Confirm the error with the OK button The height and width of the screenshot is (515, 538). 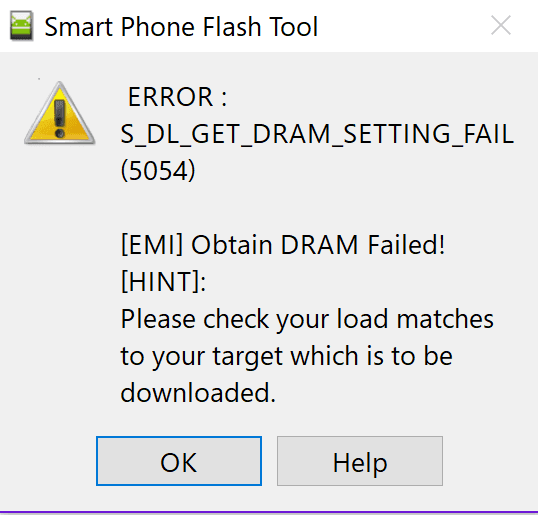[179, 461]
